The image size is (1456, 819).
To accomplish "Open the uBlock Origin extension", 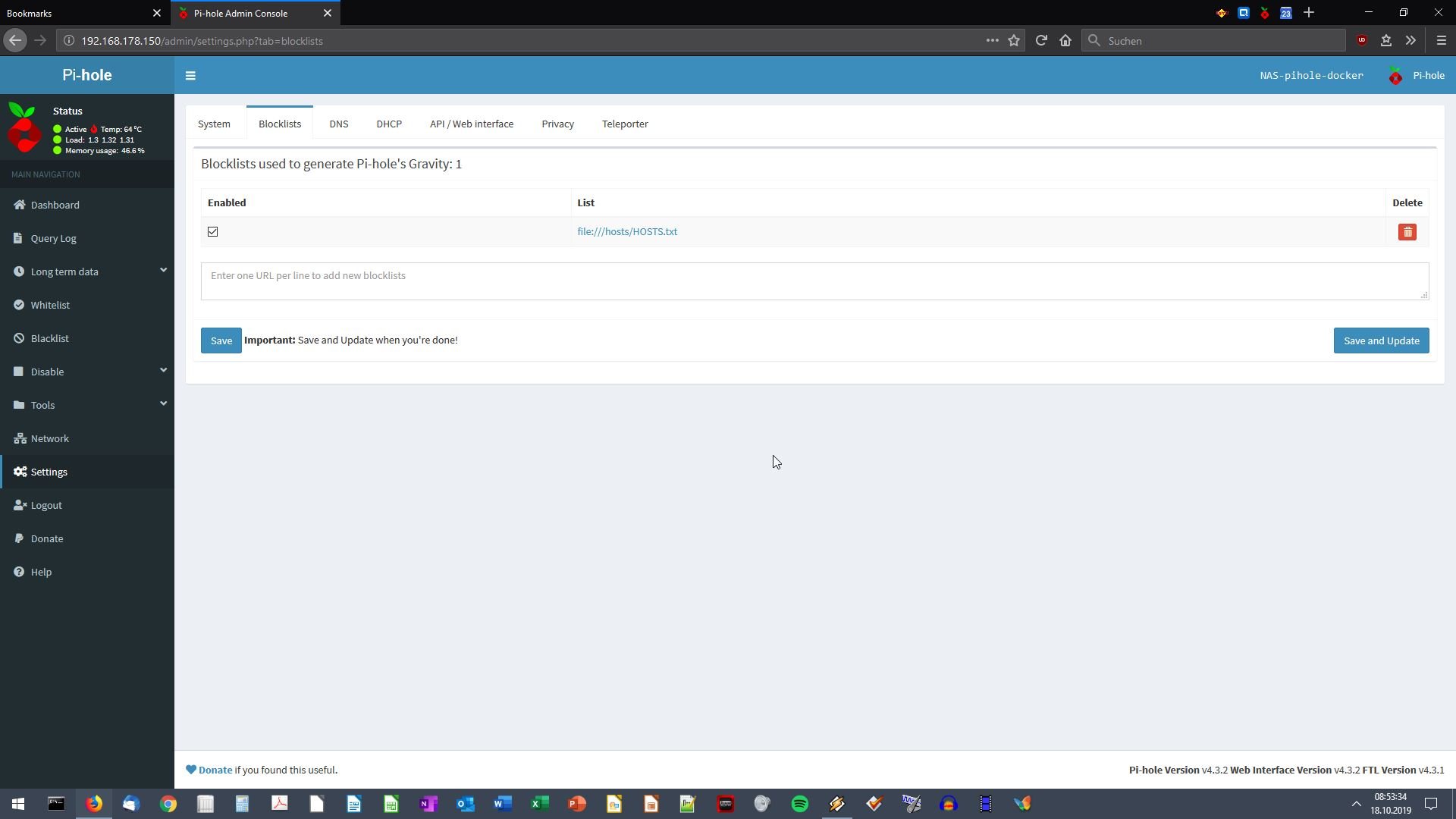I will click(1362, 41).
